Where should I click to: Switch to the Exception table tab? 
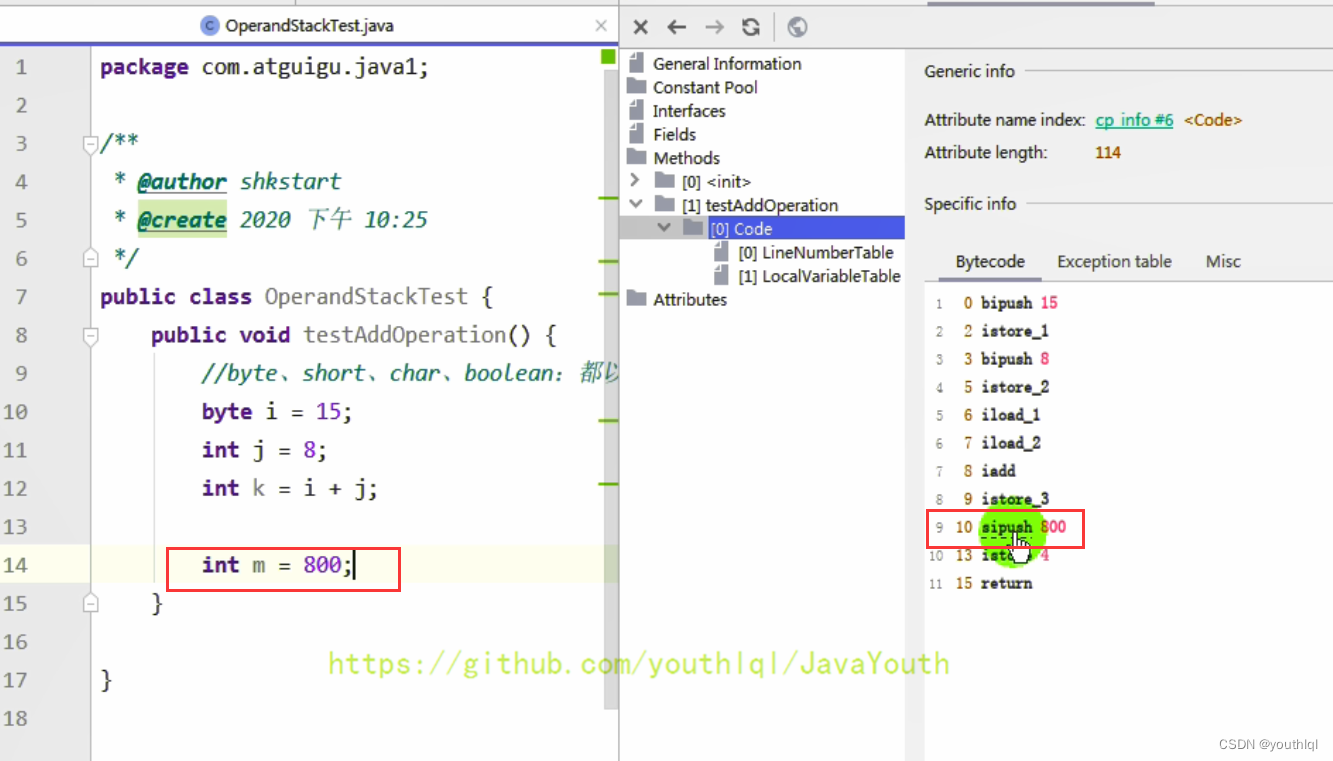[1114, 261]
